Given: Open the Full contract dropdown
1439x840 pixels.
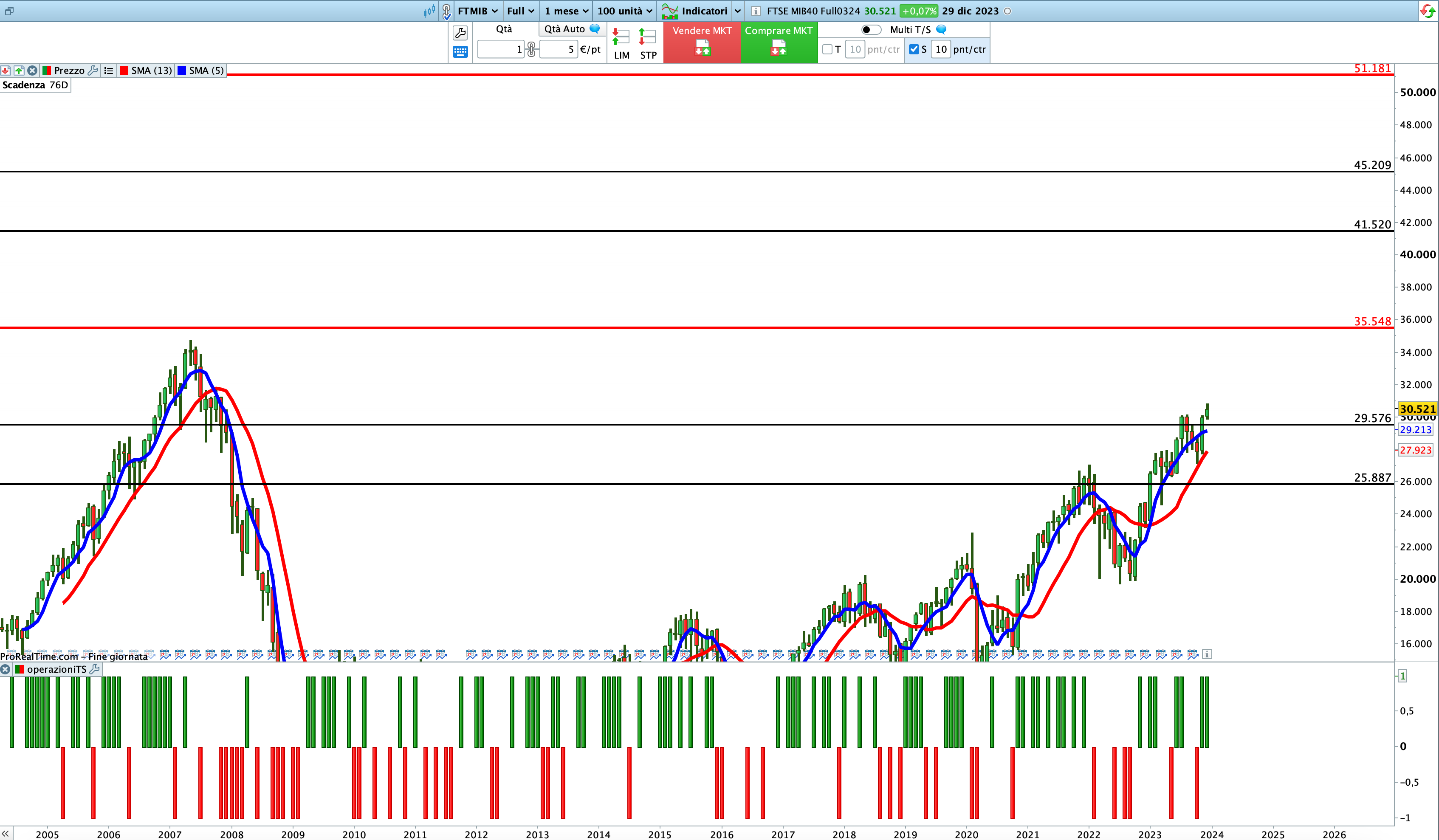Looking at the screenshot, I should pyautogui.click(x=520, y=11).
